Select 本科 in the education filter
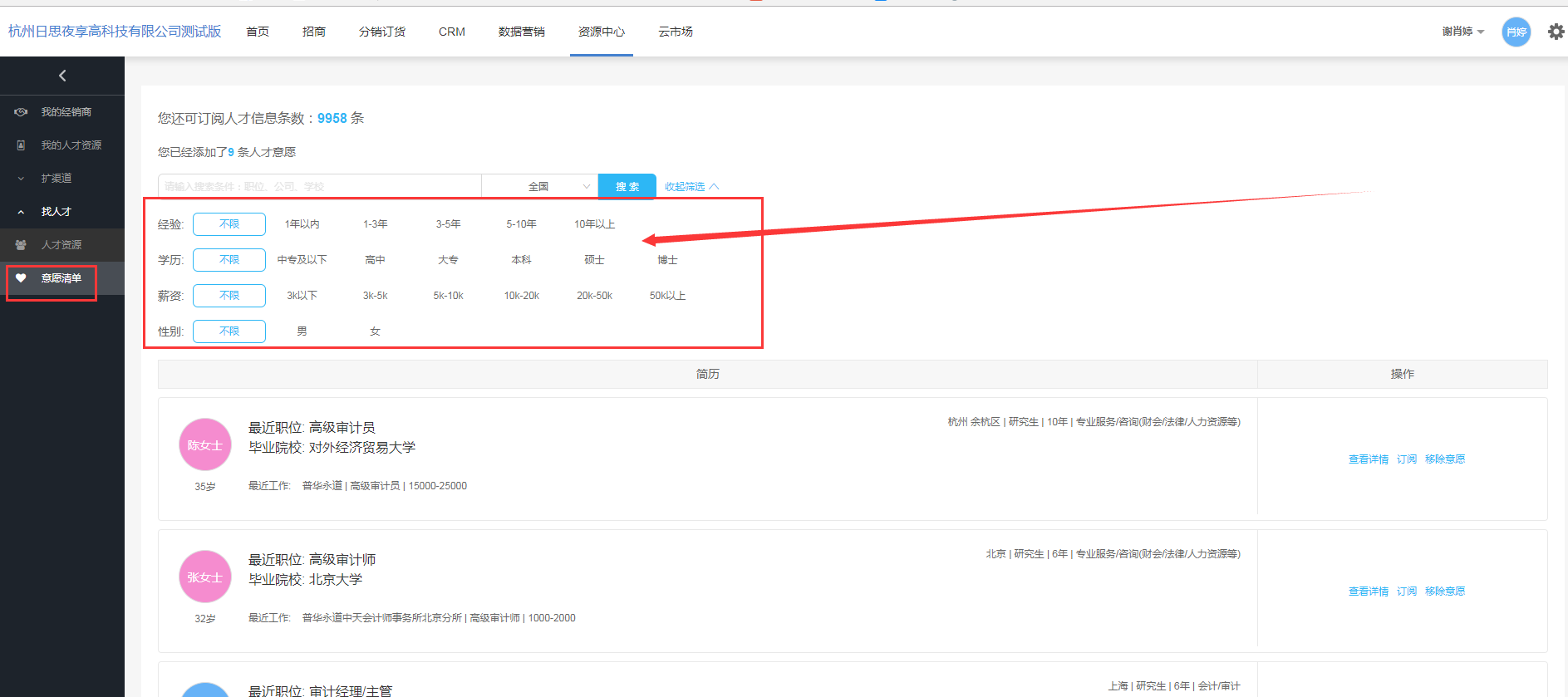 (521, 260)
